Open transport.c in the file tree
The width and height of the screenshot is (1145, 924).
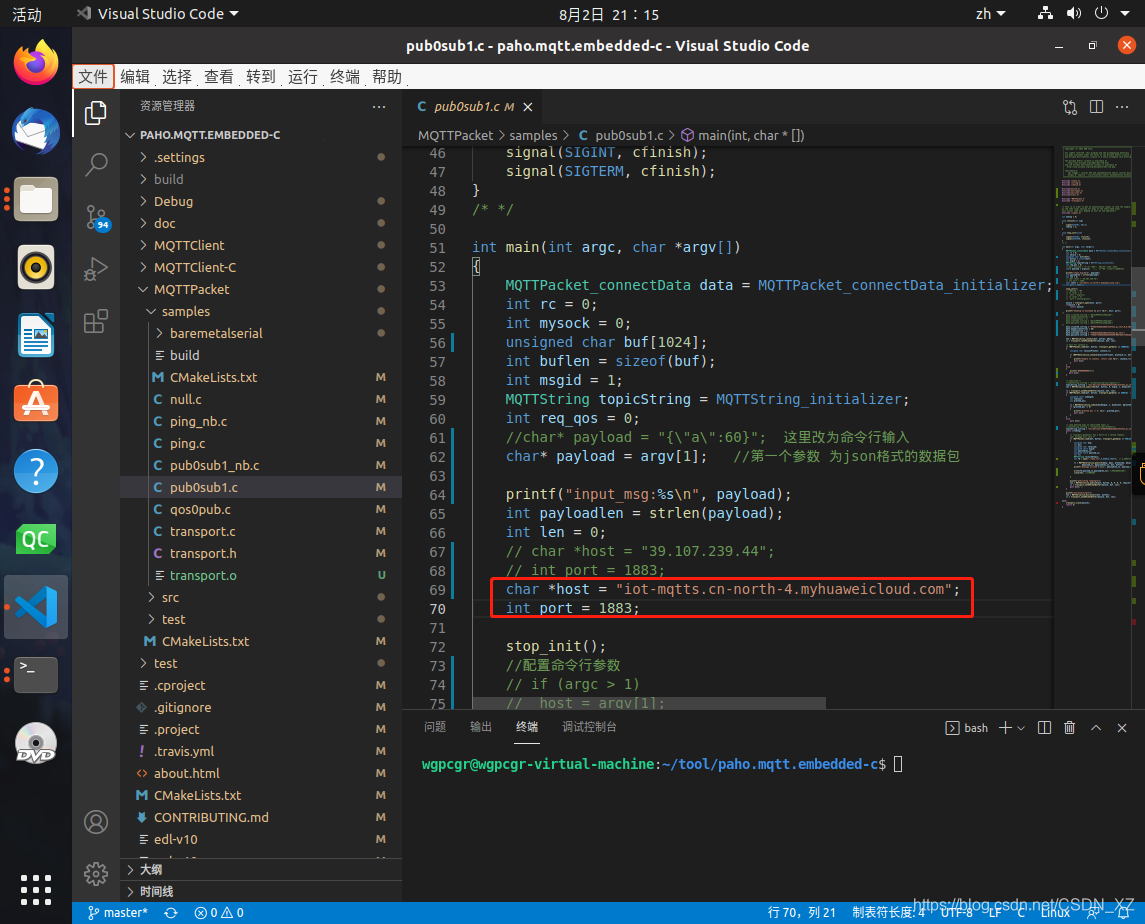point(261,531)
